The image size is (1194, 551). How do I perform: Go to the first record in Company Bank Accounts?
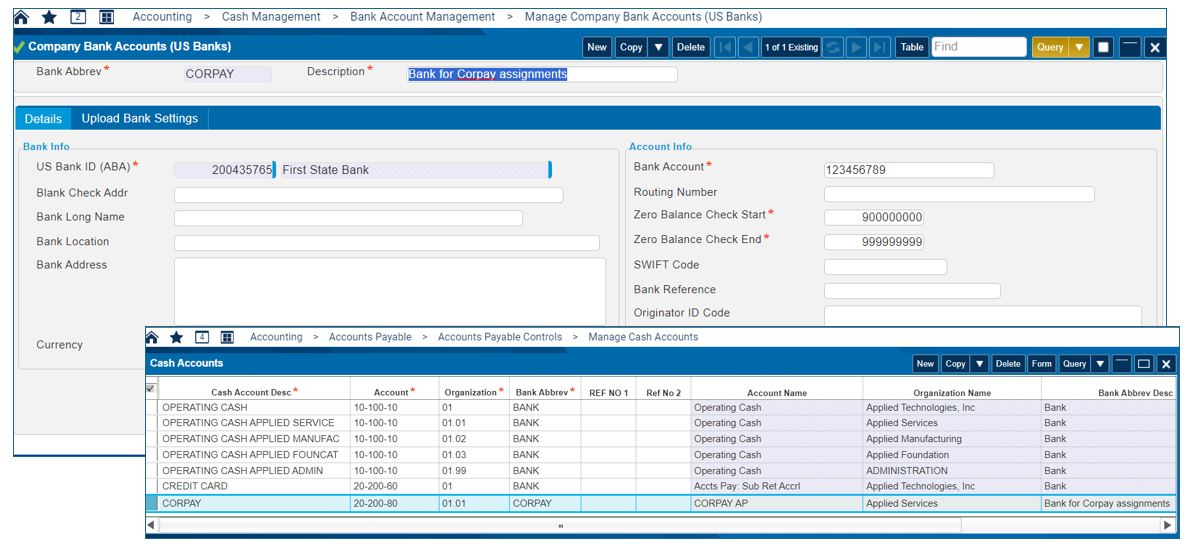[x=726, y=47]
